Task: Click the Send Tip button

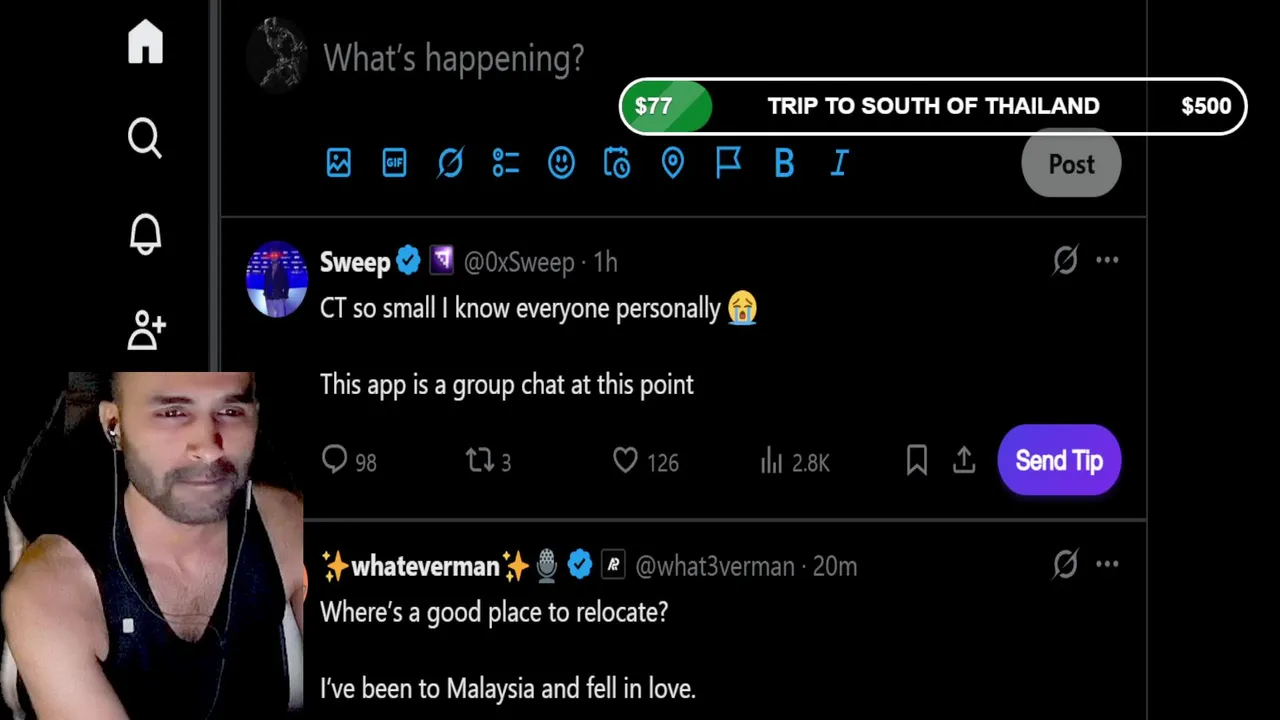Action: (x=1059, y=461)
